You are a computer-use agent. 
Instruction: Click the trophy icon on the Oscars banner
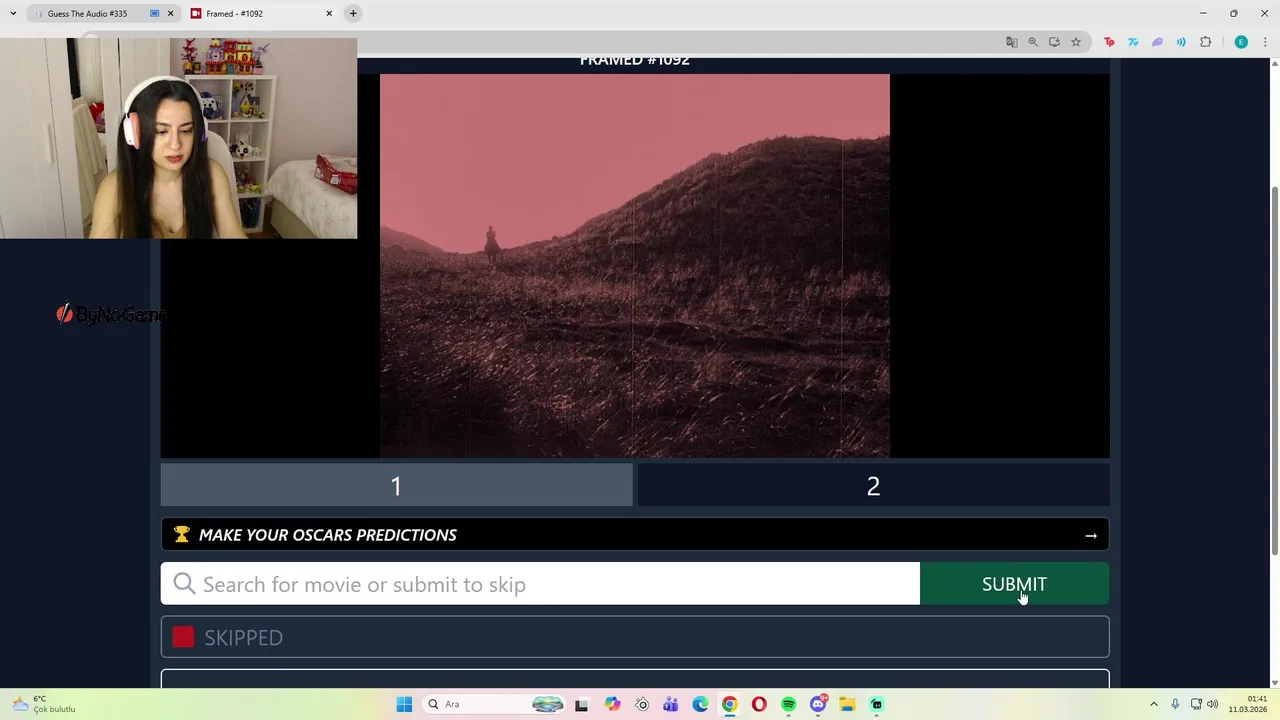coord(181,535)
